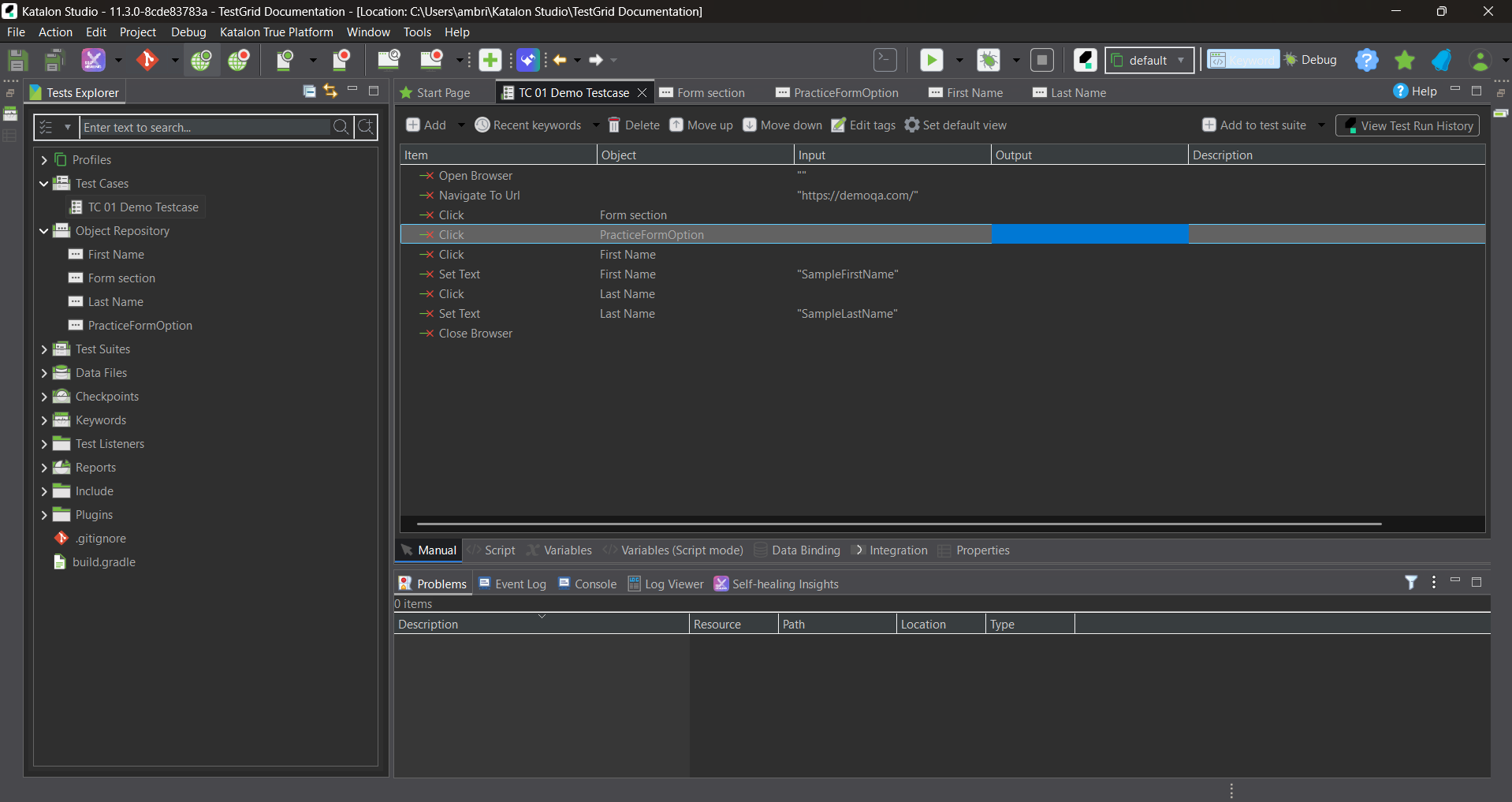Click the green Run play button
Viewport: 1512px width, 802px height.
(931, 60)
